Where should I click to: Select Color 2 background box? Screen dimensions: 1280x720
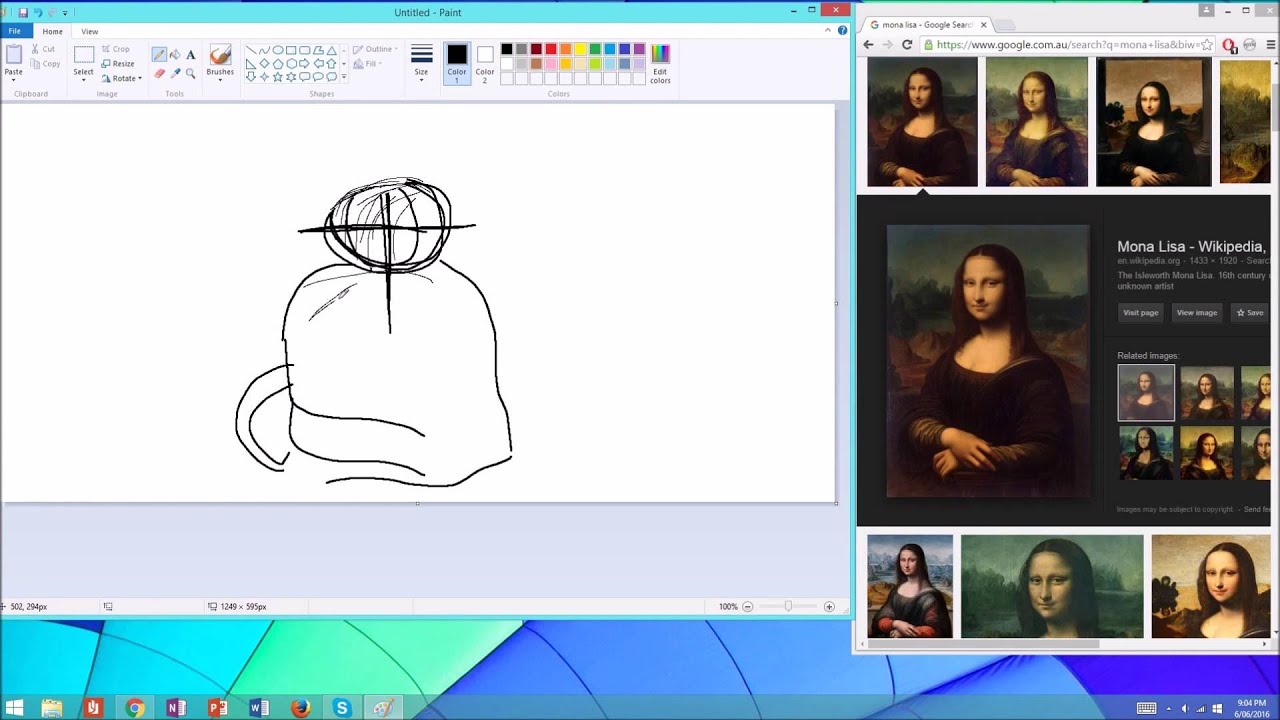click(x=485, y=63)
